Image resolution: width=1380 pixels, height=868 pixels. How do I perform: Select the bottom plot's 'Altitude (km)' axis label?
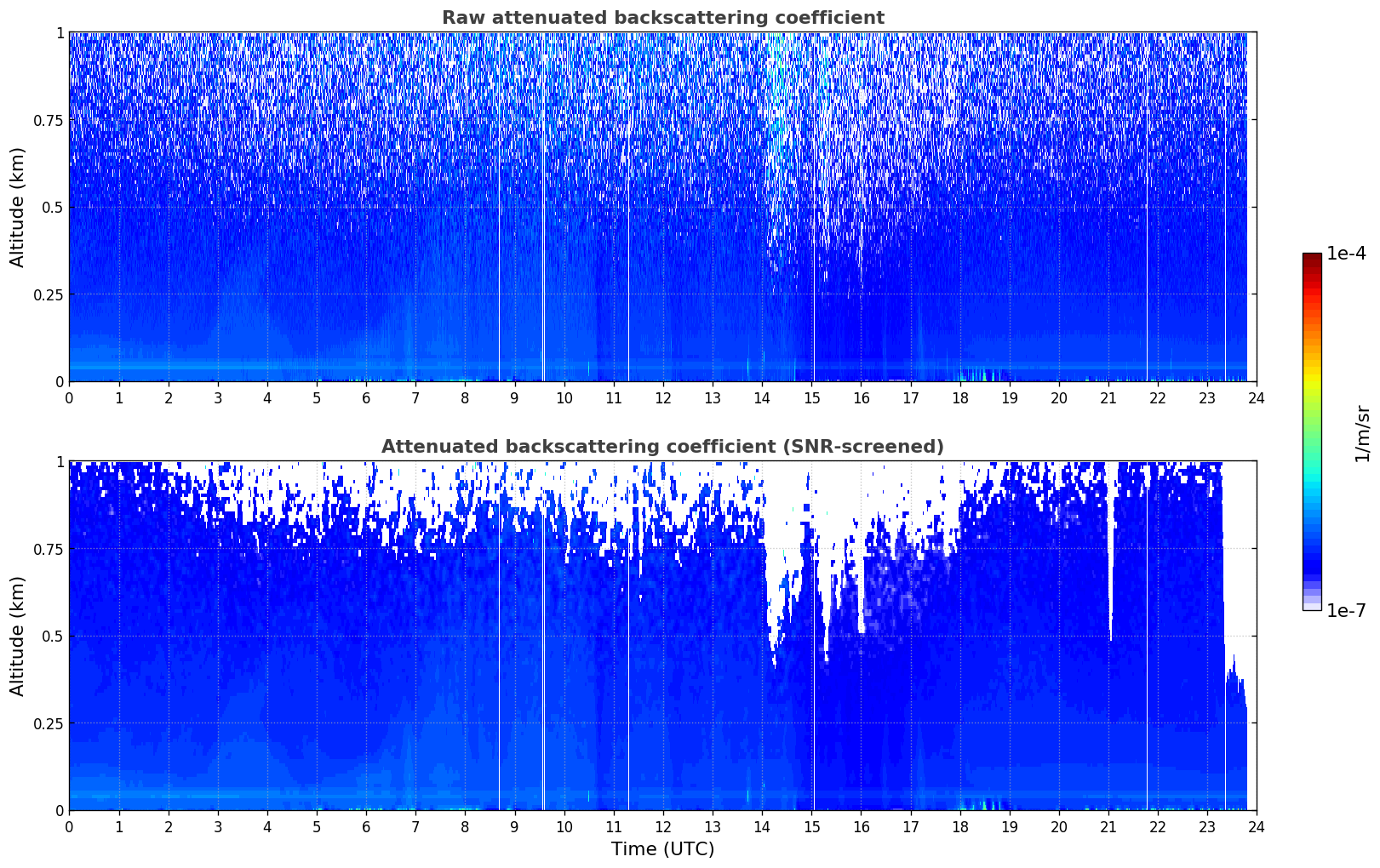(18, 636)
